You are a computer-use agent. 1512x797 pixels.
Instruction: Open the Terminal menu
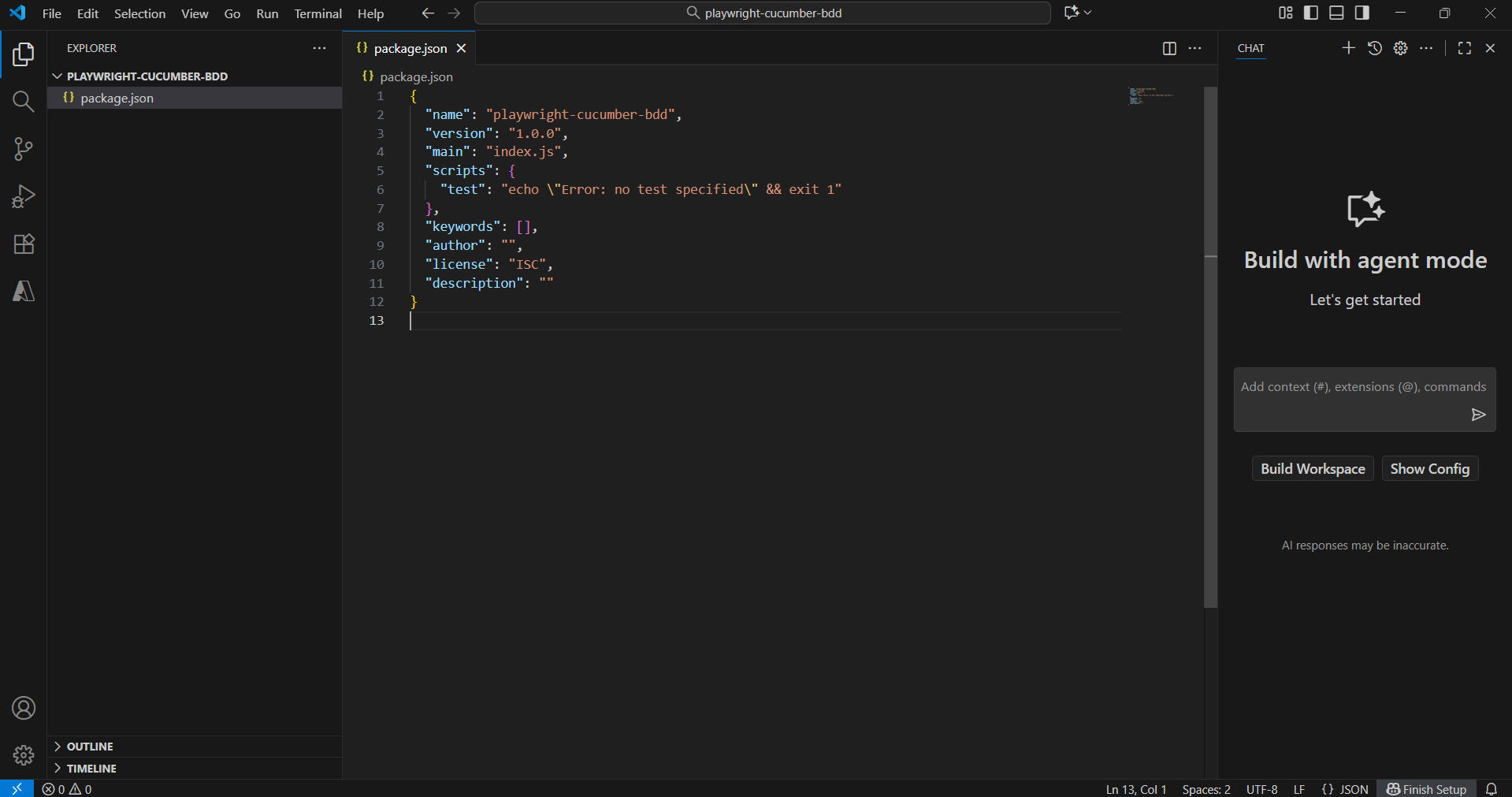click(x=318, y=13)
